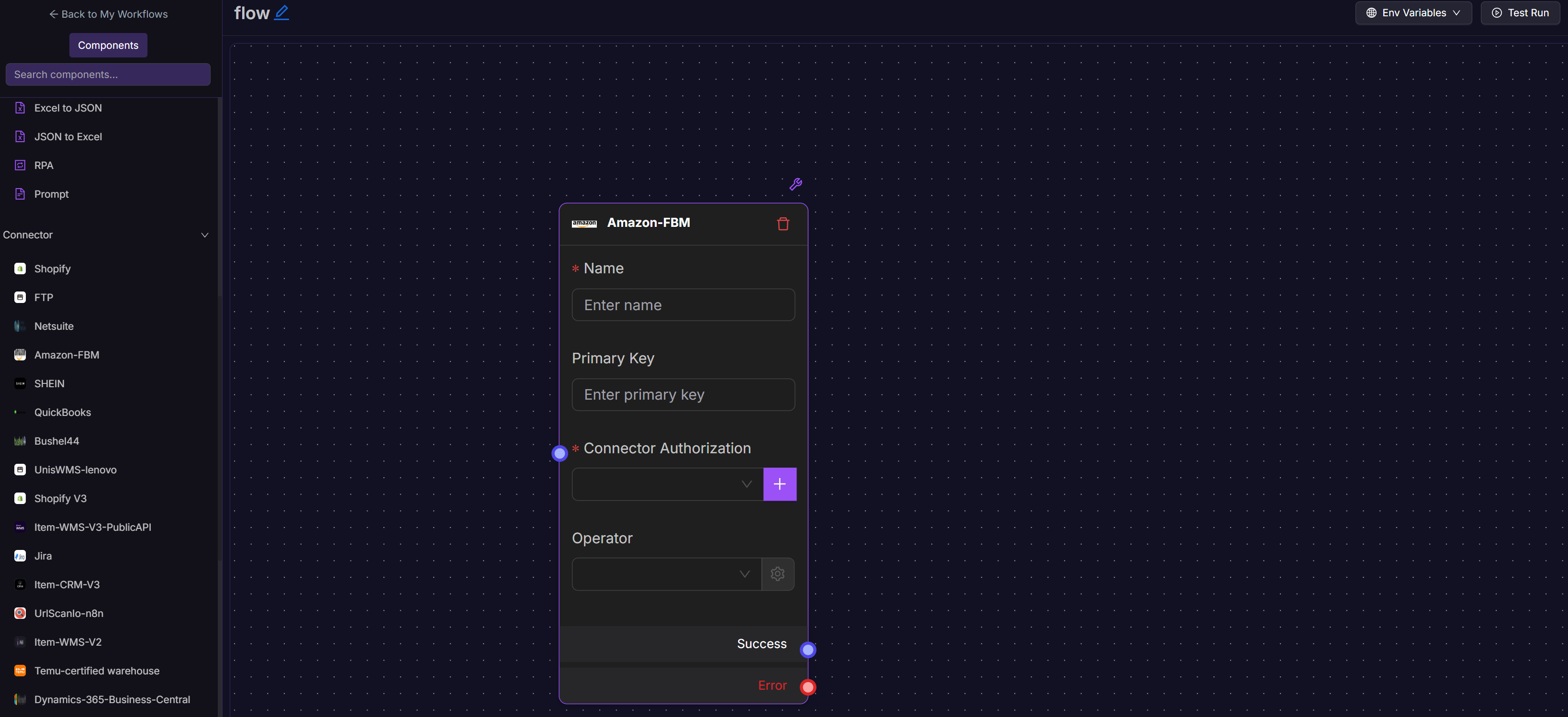1568x717 pixels.
Task: Start a Test Run
Action: [1520, 13]
